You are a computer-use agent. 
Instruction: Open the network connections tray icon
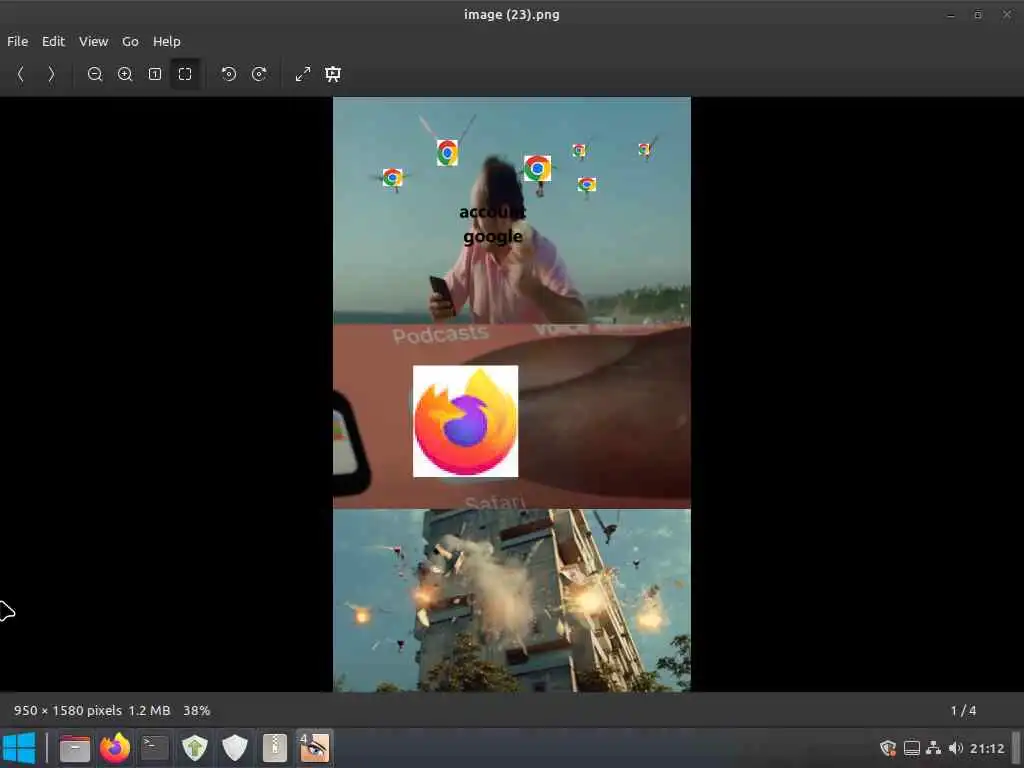(934, 748)
